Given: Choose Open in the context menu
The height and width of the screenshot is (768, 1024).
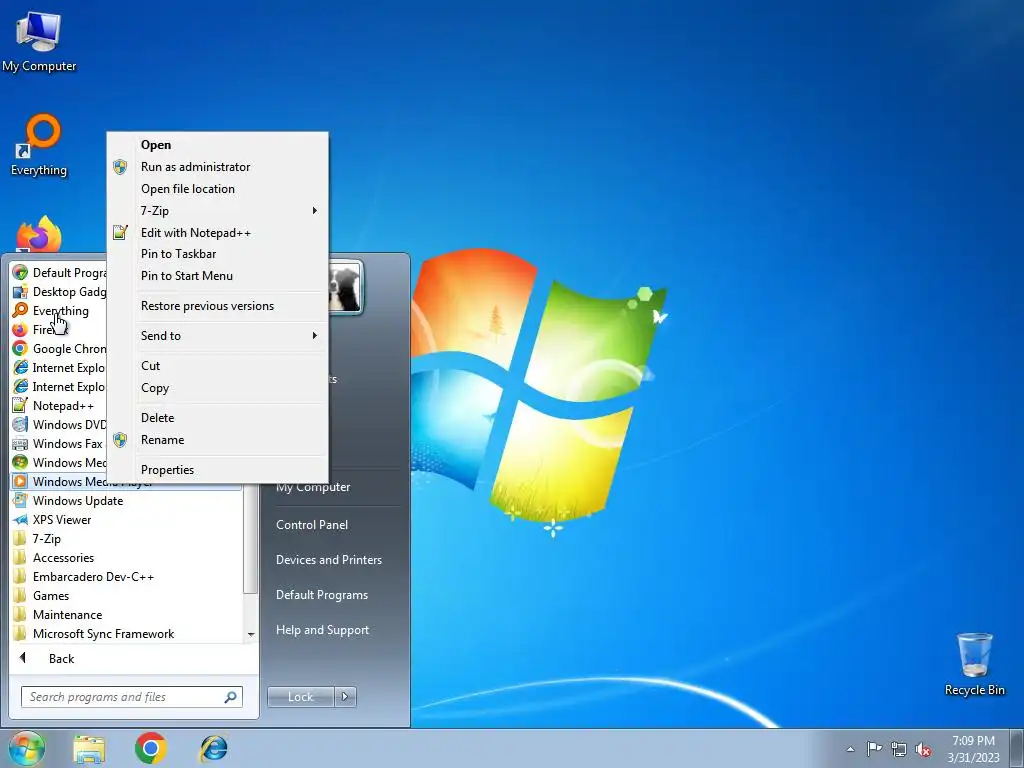Looking at the screenshot, I should (217, 145).
